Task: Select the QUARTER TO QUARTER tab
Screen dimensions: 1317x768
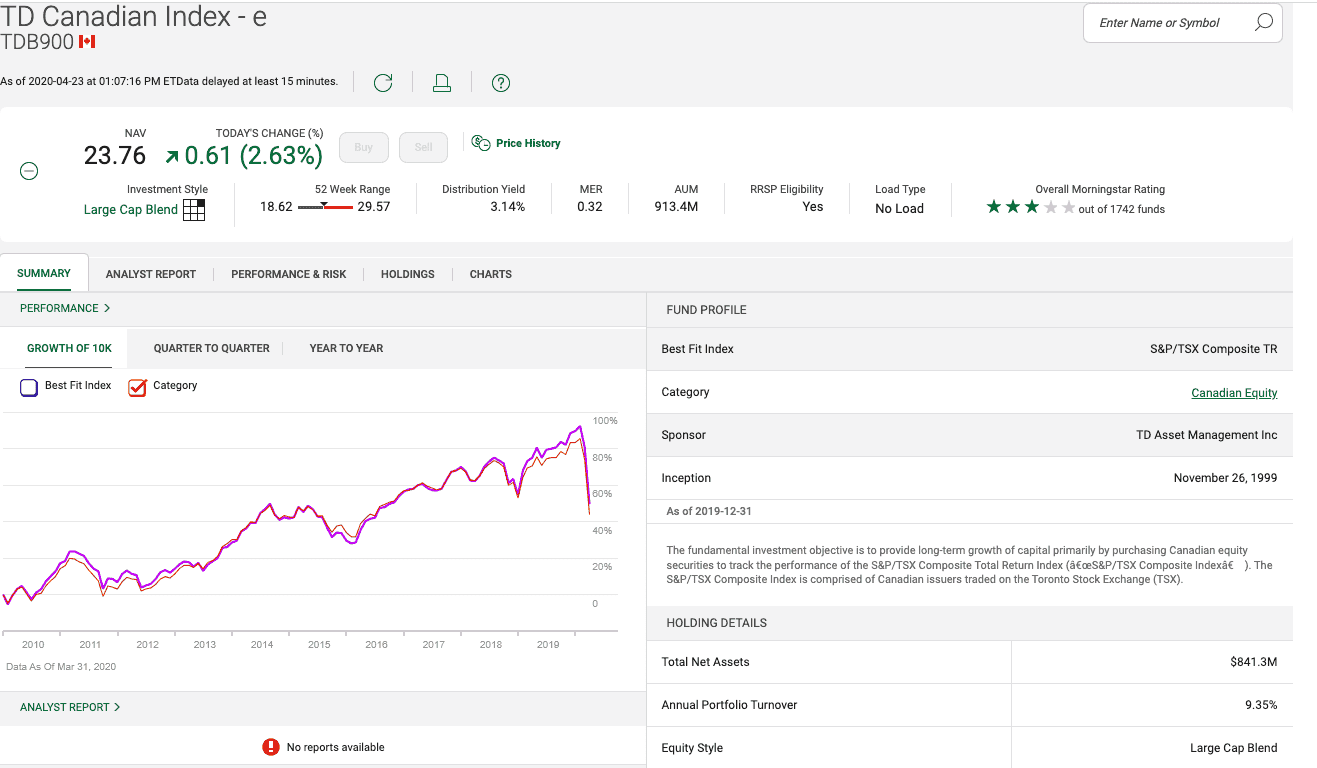Action: (212, 348)
